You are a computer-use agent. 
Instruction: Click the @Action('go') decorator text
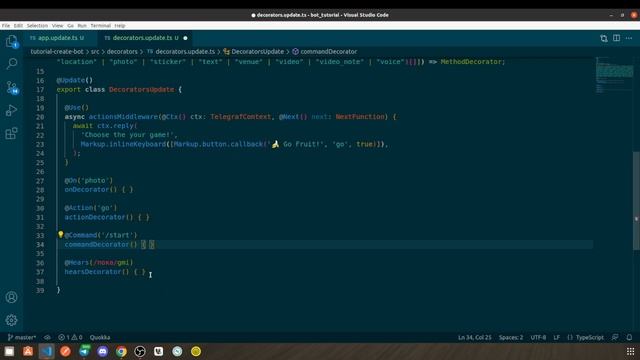(91, 208)
